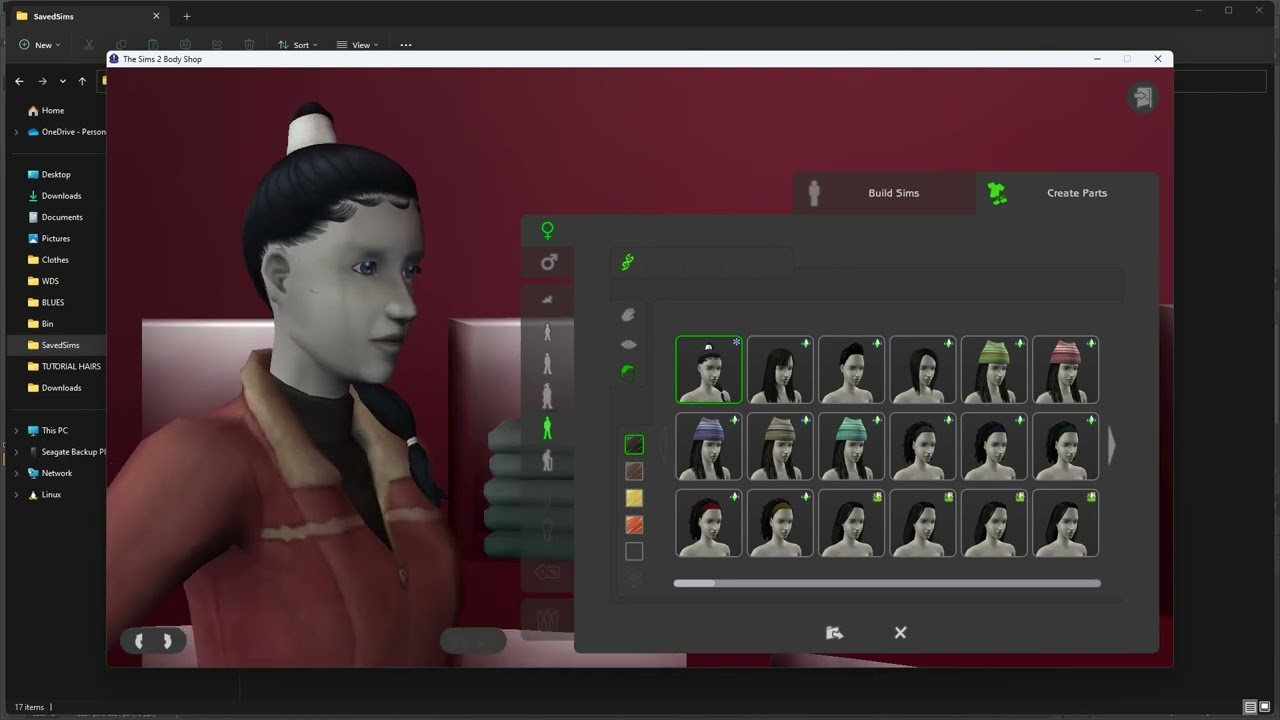Expand the Seagate Backup tree node
Screen dimensions: 1280x720
(16, 452)
